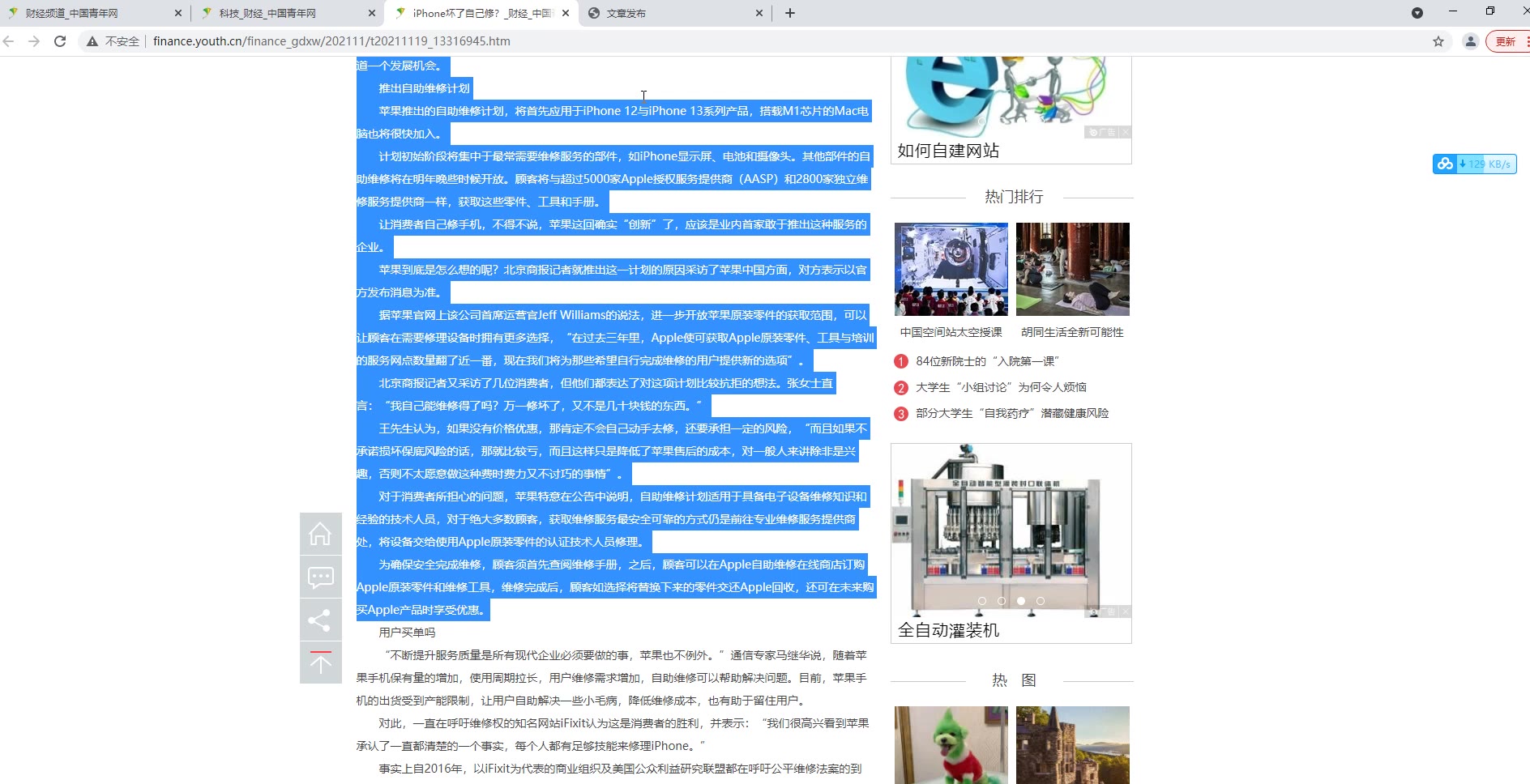Switch to the 文章发布 tab
1530x784 pixels.
[x=675, y=14]
